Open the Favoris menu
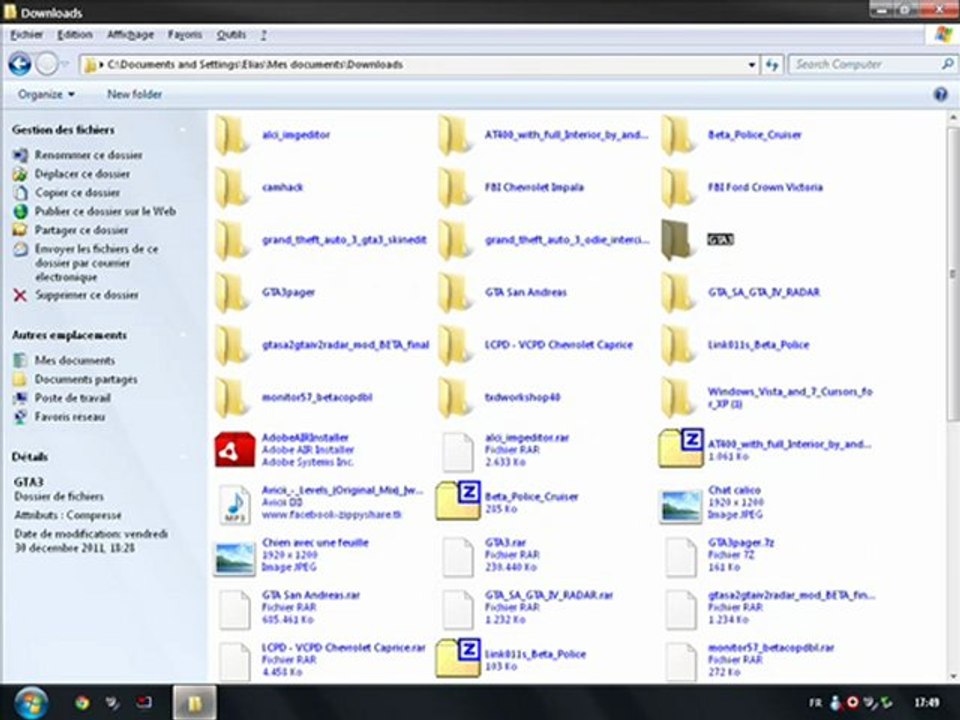The height and width of the screenshot is (720, 960). [184, 35]
